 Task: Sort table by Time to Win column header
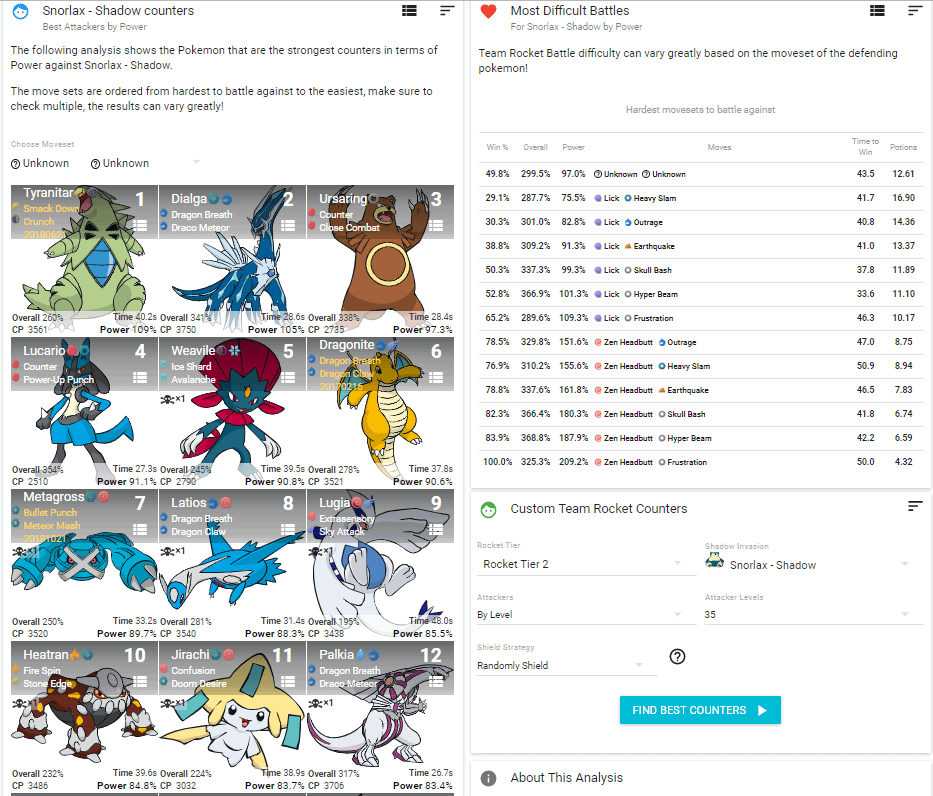865,147
